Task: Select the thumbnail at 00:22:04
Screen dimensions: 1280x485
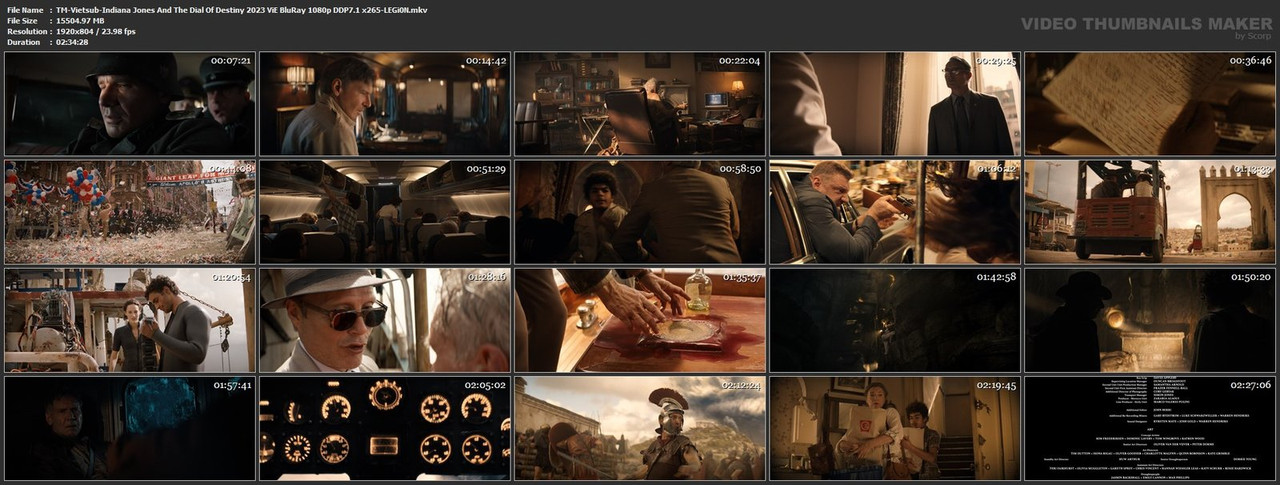Action: tap(640, 104)
